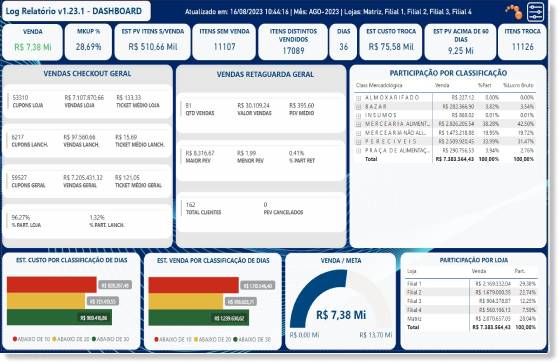The height and width of the screenshot is (363, 559).
Task: Click the ITENS TROCA 11126 card
Action: point(522,42)
